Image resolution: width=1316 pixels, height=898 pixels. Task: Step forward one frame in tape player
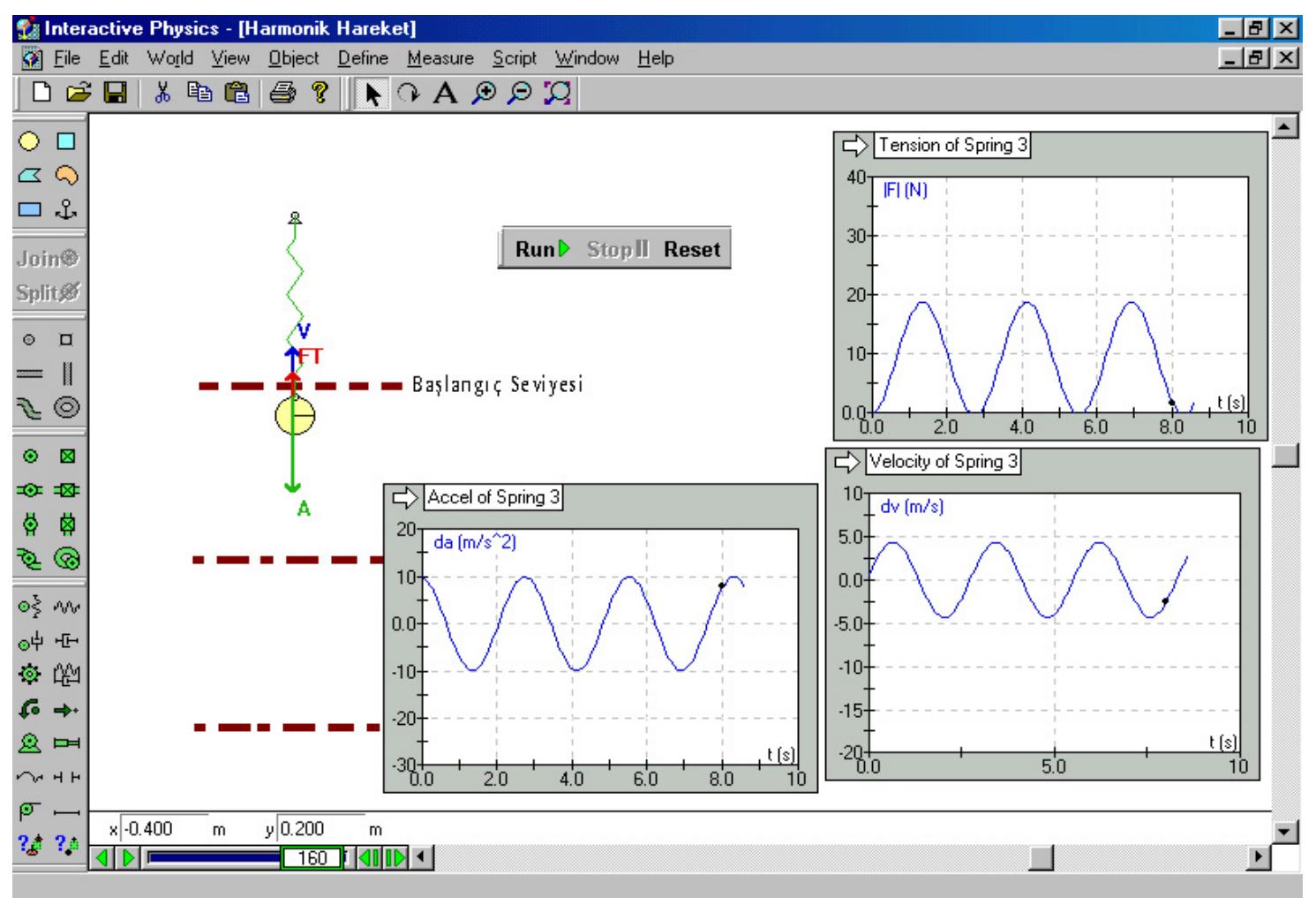point(395,857)
